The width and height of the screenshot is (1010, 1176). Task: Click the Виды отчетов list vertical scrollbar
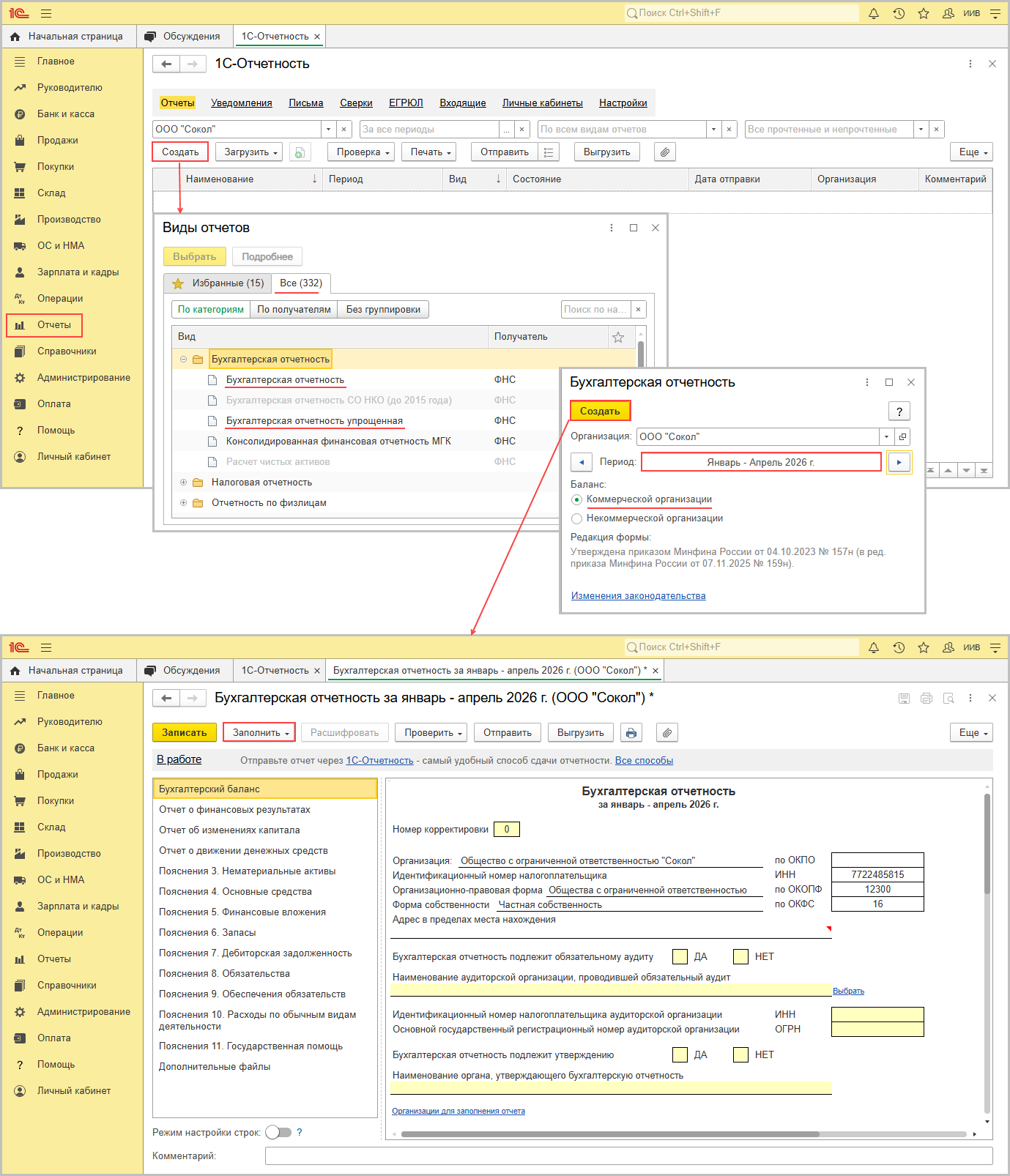click(641, 355)
